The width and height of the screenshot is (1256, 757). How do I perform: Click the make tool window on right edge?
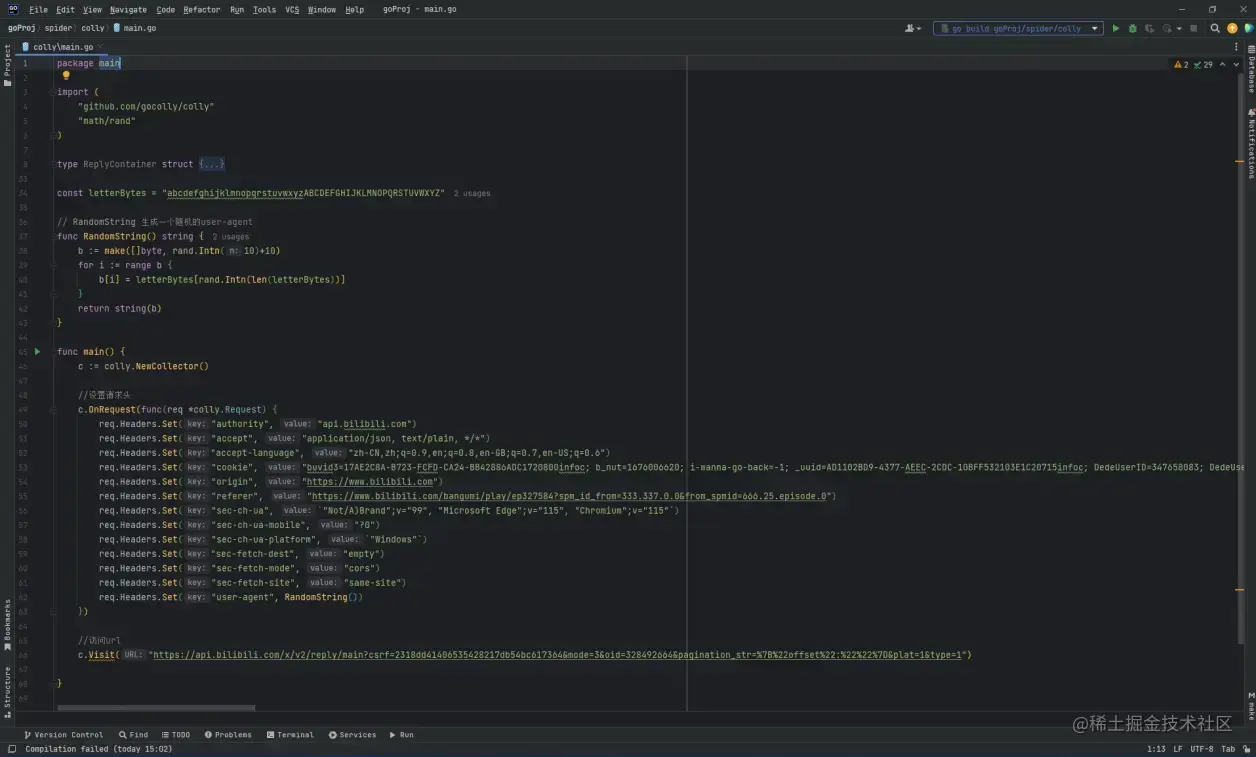click(x=1250, y=705)
